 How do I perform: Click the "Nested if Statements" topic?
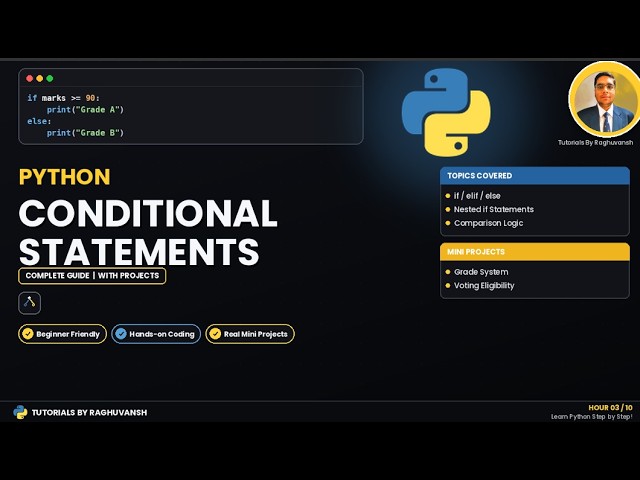493,209
